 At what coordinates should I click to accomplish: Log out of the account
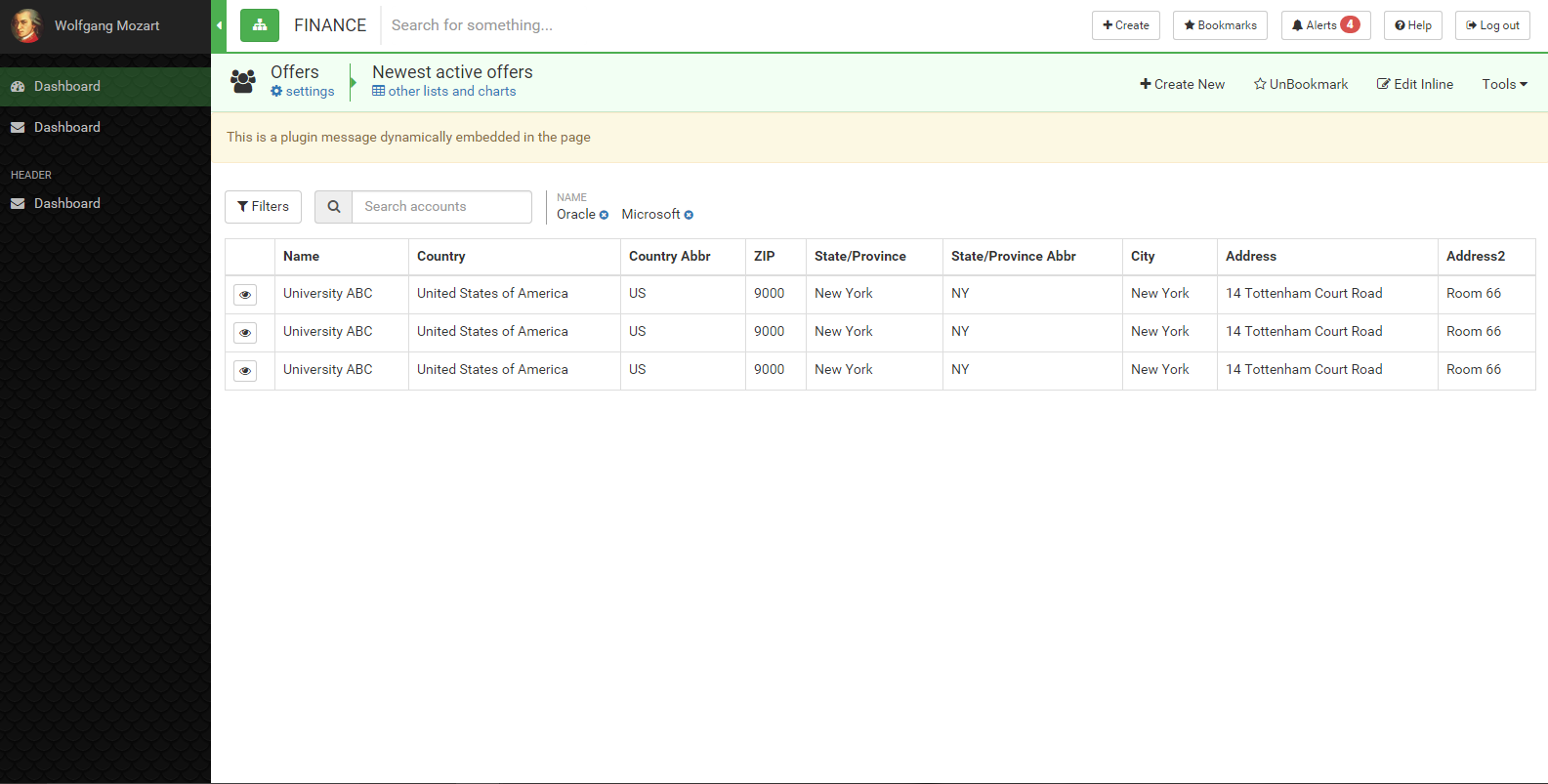pyautogui.click(x=1492, y=25)
